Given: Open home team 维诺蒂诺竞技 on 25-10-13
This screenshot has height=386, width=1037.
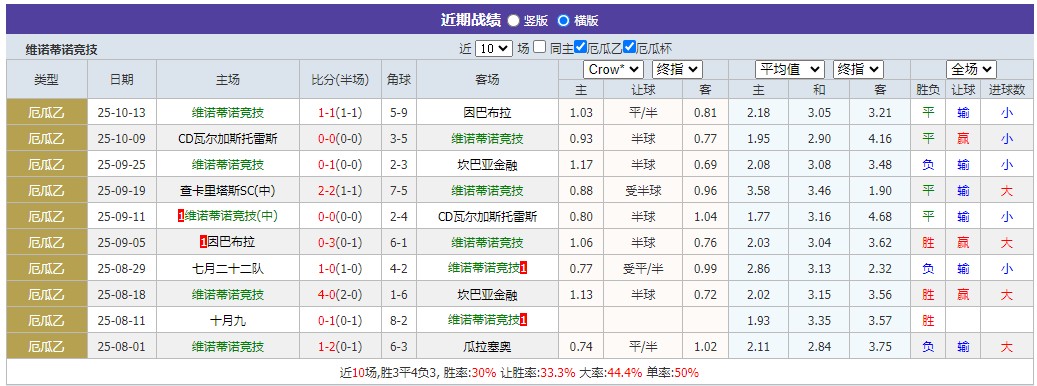Looking at the screenshot, I should coord(228,112).
